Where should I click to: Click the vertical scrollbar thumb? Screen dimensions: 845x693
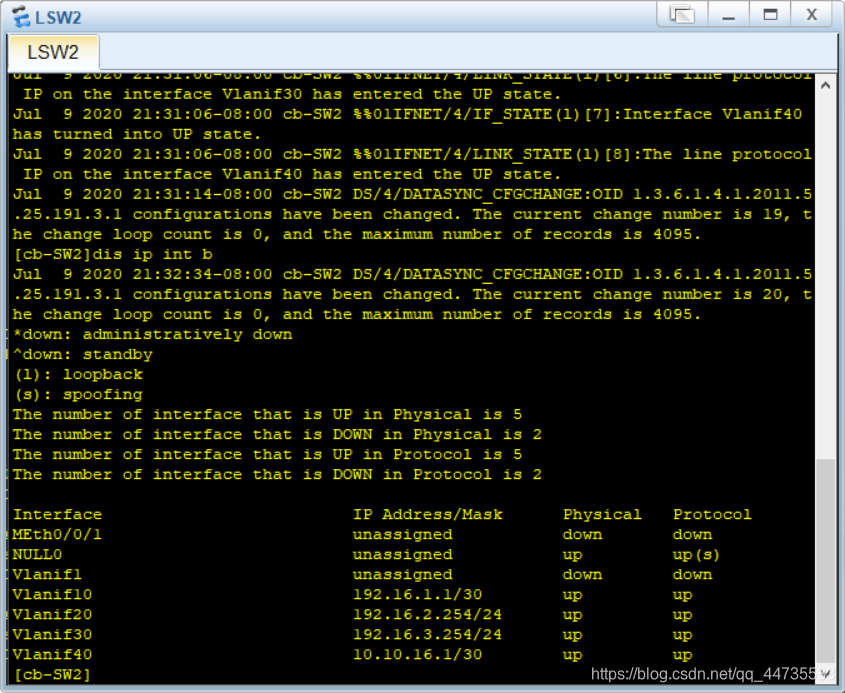pos(825,561)
